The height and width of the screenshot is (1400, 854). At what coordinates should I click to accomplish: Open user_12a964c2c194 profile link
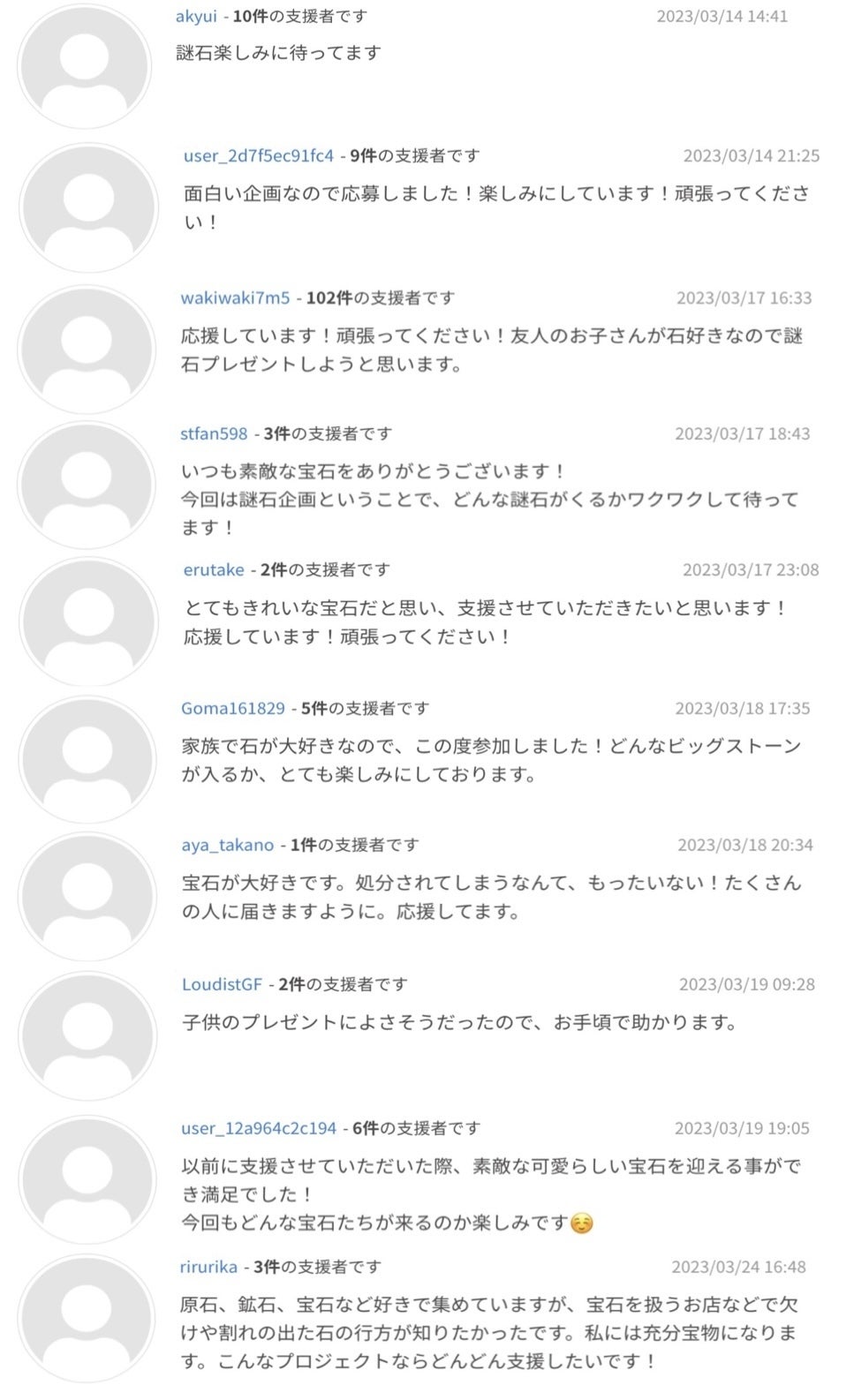259,1129
